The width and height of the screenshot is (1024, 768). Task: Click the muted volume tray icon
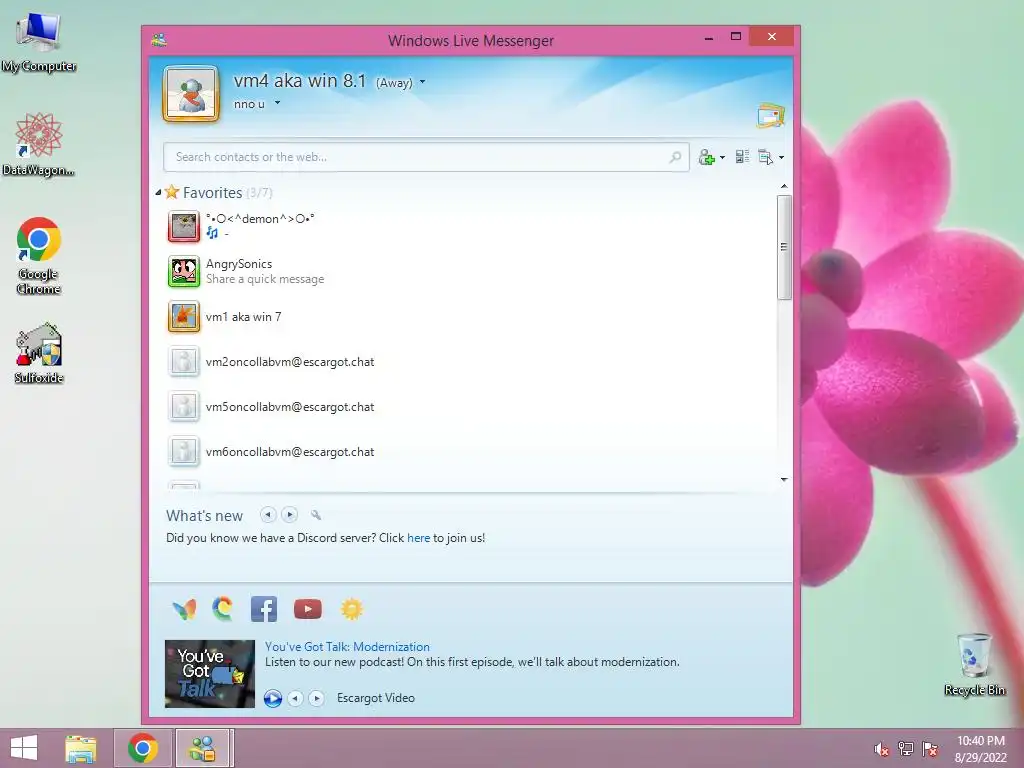coord(882,749)
